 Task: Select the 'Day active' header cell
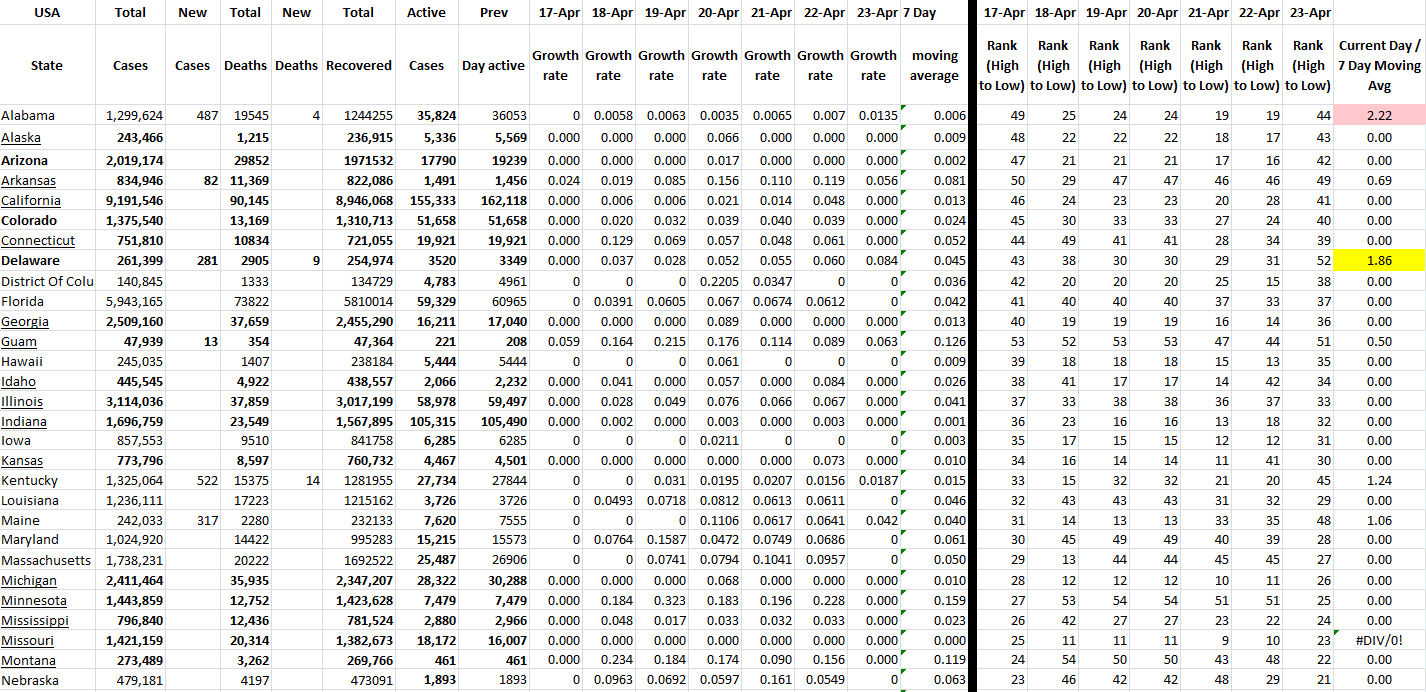pyautogui.click(x=493, y=65)
